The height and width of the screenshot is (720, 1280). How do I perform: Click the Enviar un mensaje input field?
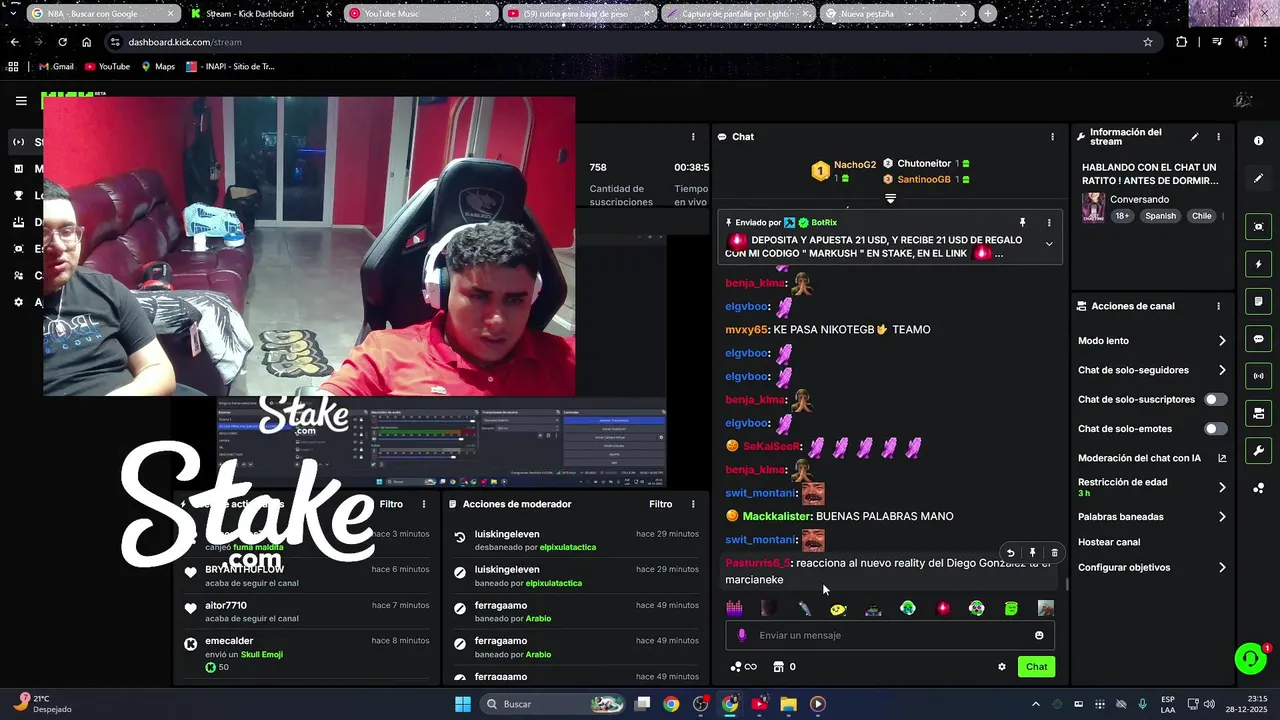click(890, 635)
